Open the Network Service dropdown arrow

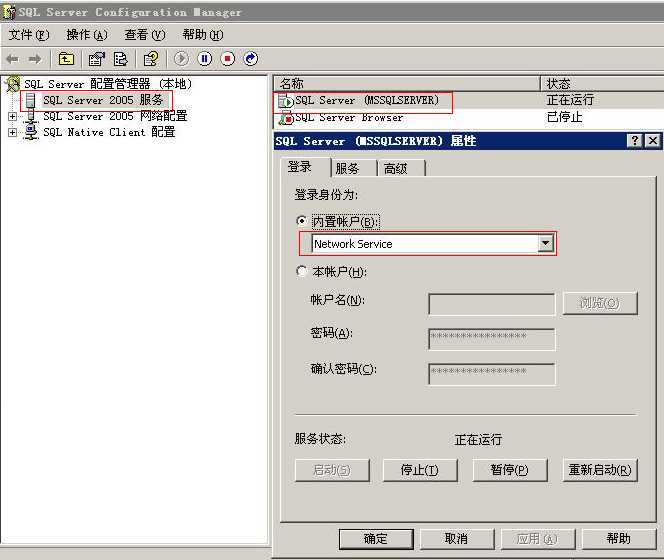click(545, 244)
